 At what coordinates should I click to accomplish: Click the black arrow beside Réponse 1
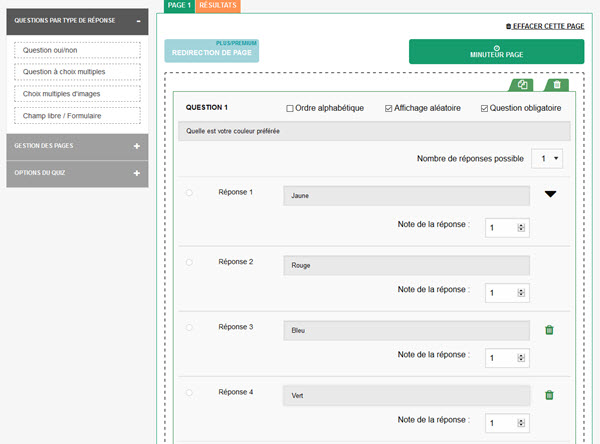click(550, 194)
